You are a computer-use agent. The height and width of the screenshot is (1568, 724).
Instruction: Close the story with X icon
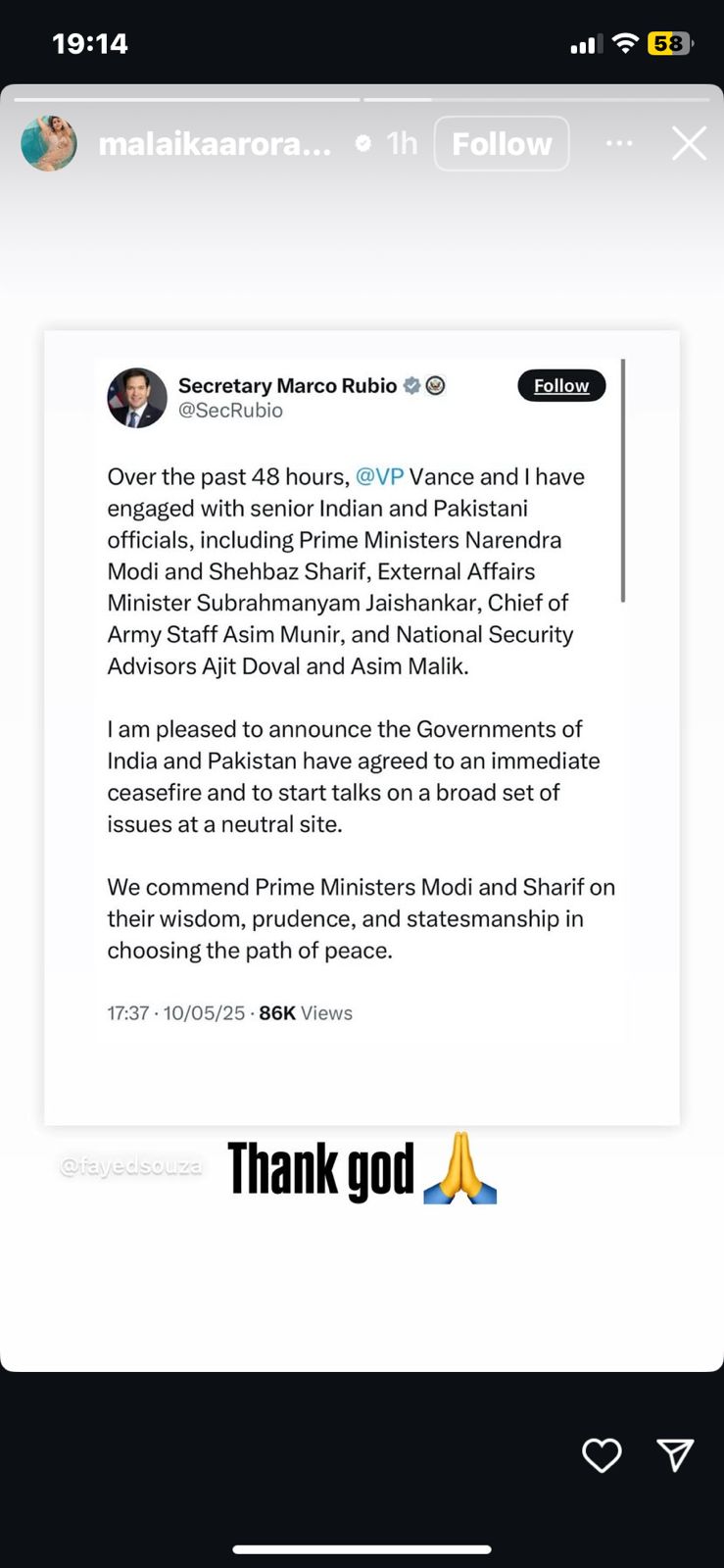(689, 143)
